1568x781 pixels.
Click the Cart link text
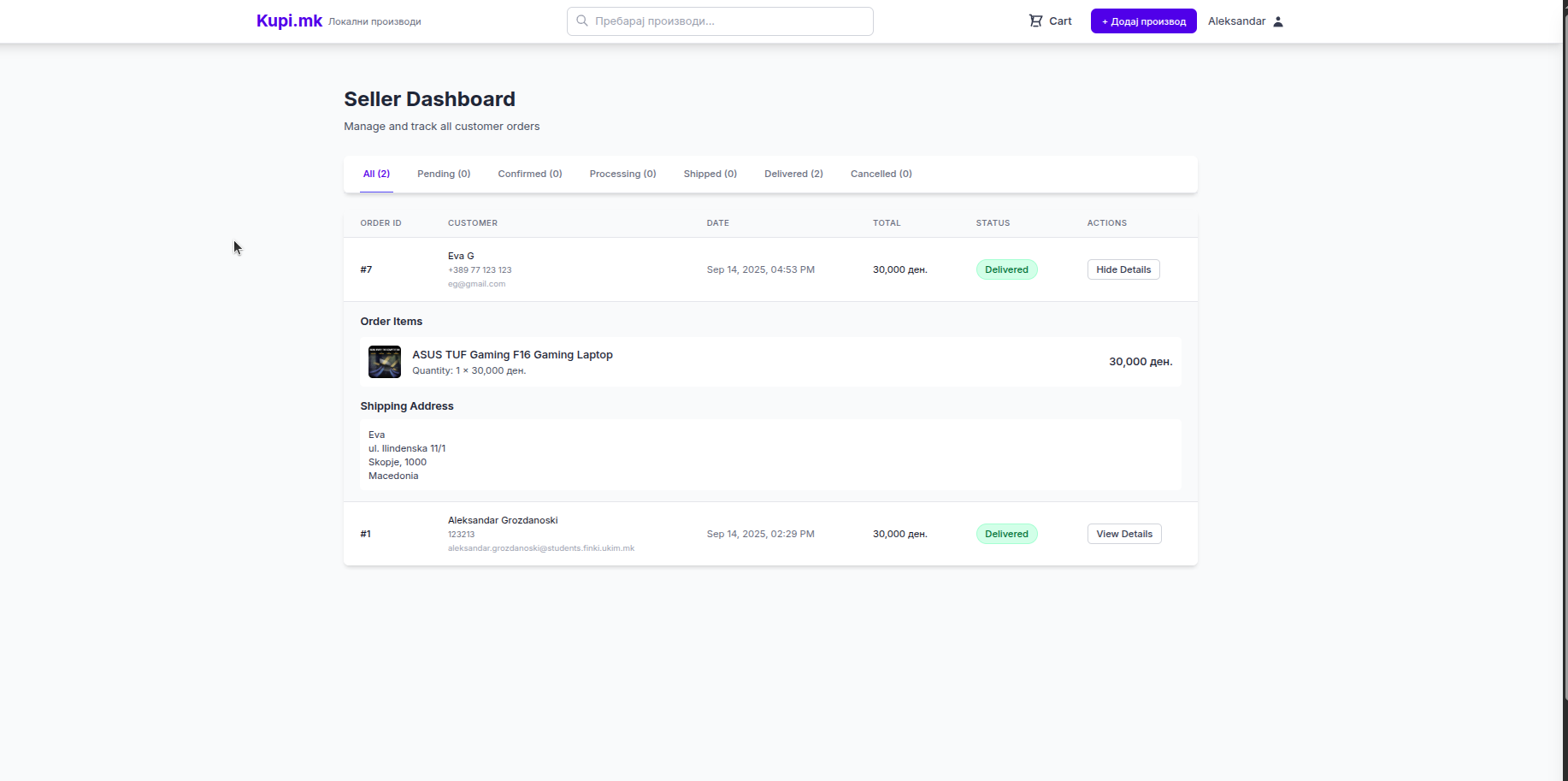pos(1060,21)
